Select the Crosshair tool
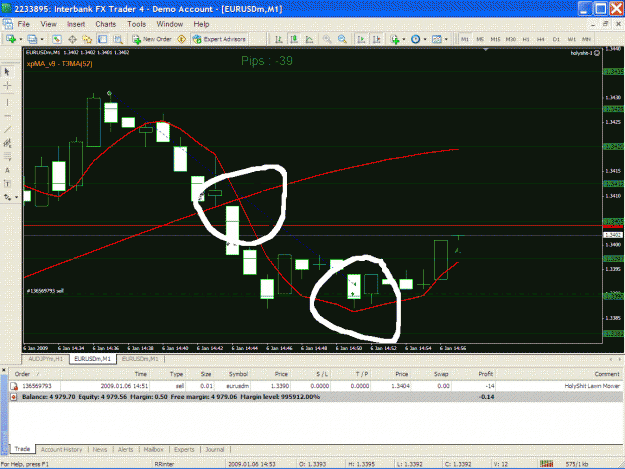The width and height of the screenshot is (625, 469). click(7, 86)
